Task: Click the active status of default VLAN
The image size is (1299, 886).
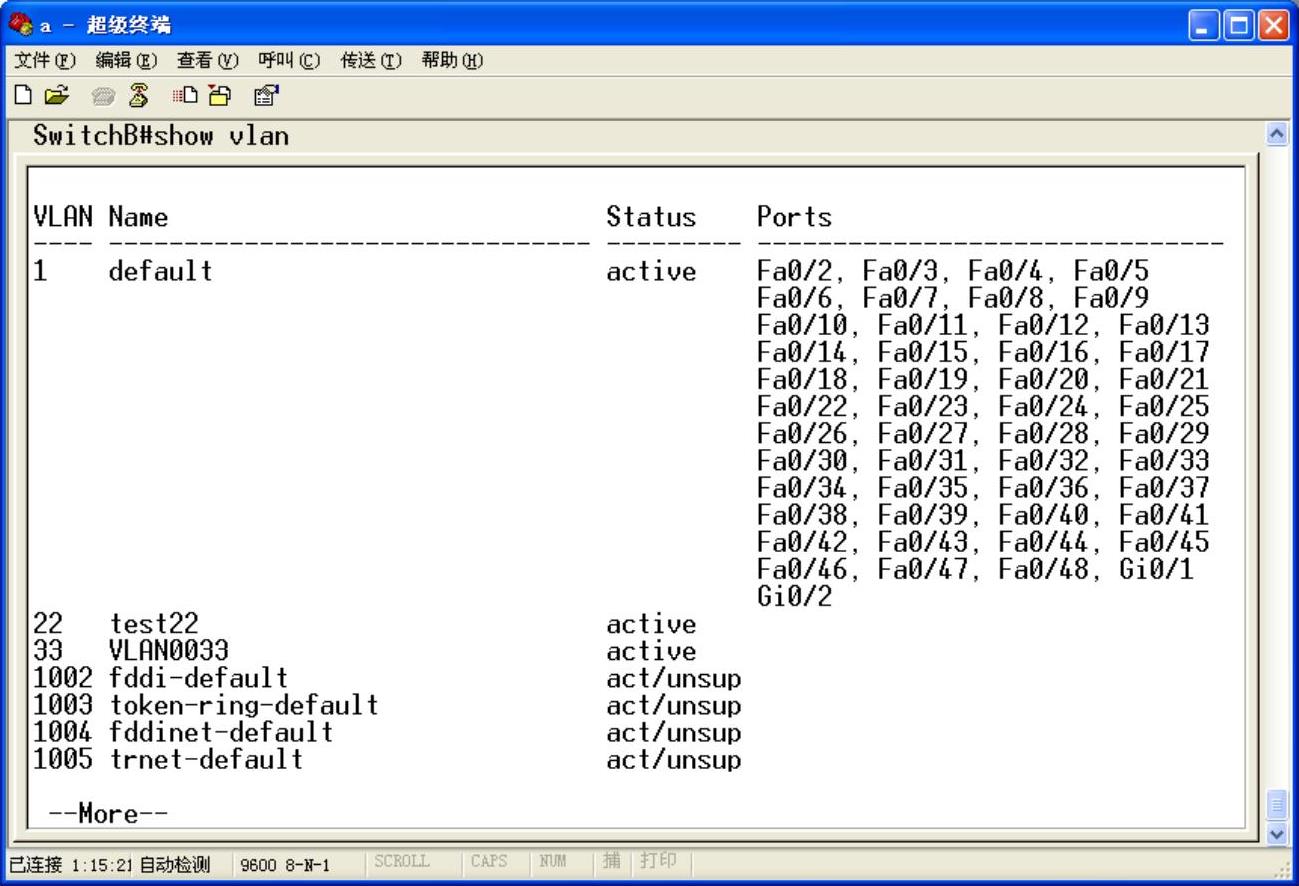Action: [x=651, y=271]
